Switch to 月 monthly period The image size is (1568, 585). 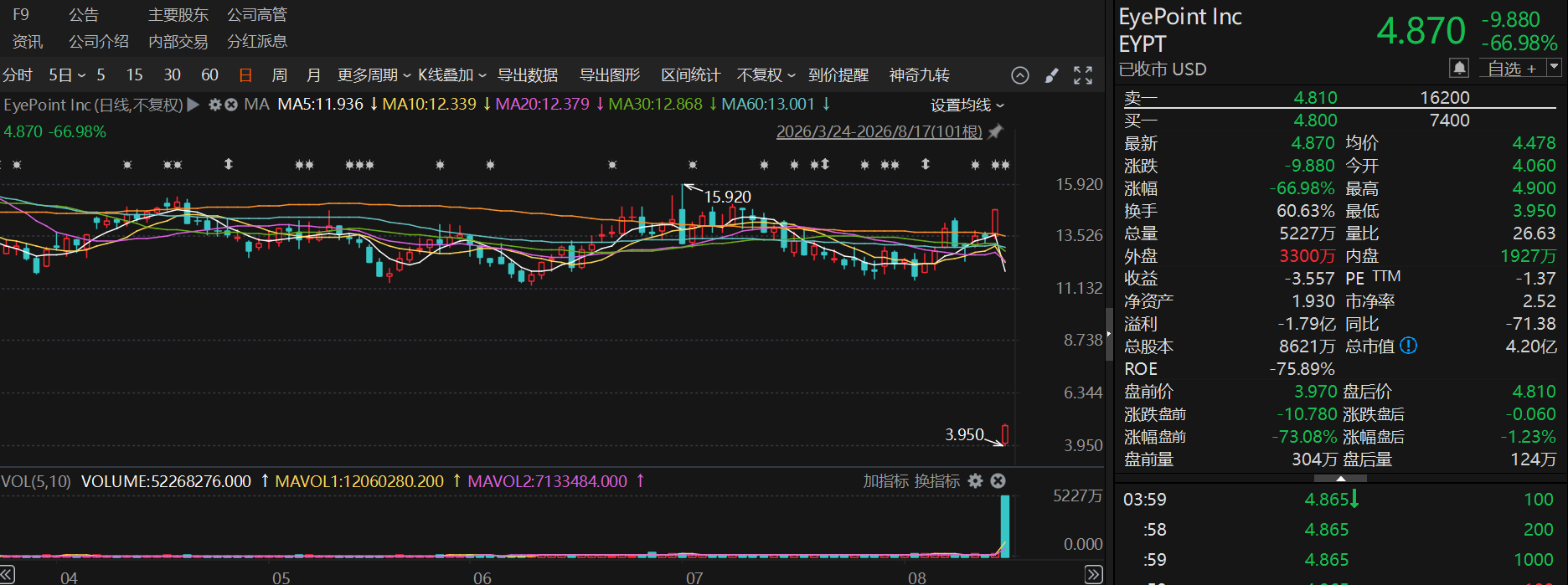click(313, 75)
